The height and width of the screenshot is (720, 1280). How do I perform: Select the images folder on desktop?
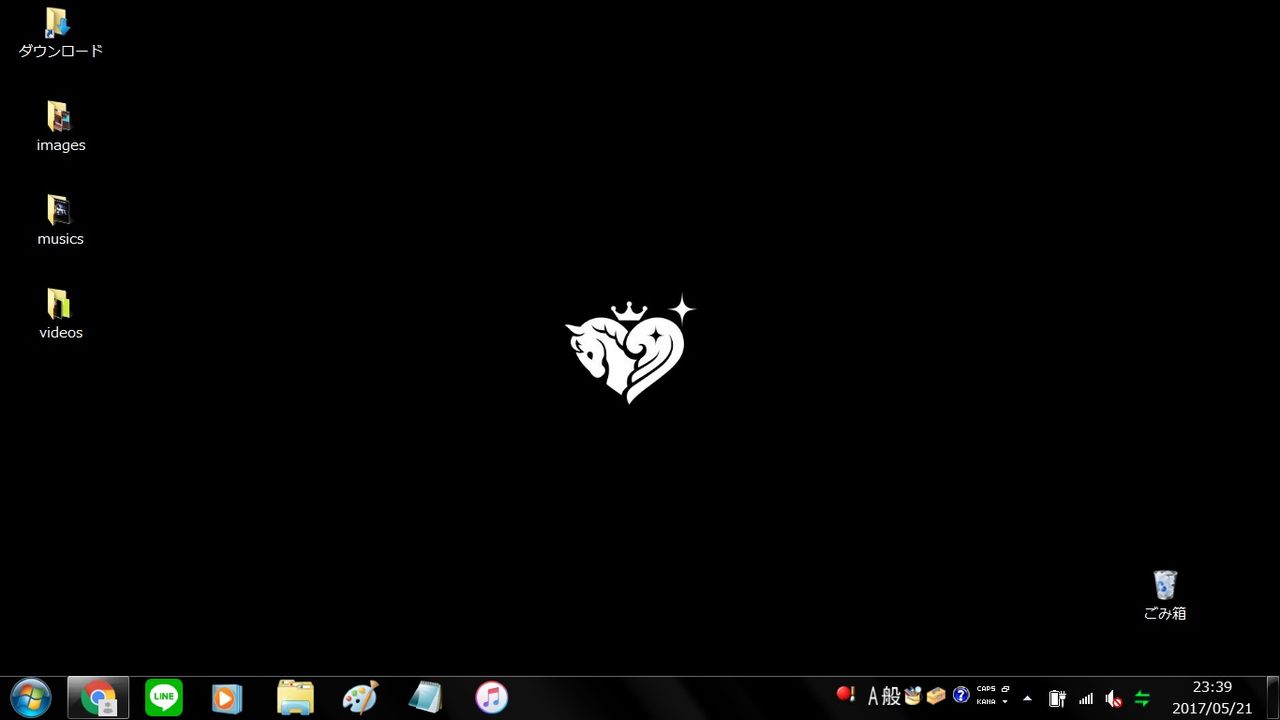click(x=60, y=127)
